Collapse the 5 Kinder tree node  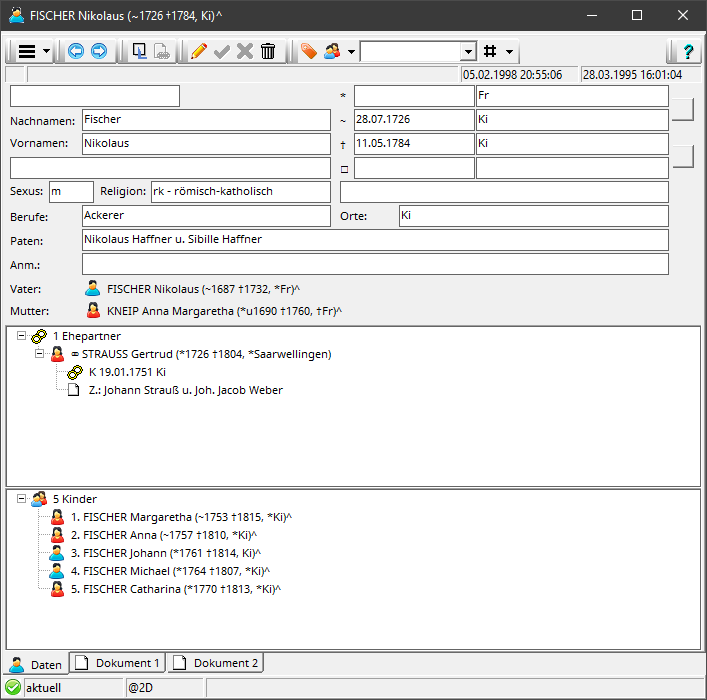coord(21,498)
